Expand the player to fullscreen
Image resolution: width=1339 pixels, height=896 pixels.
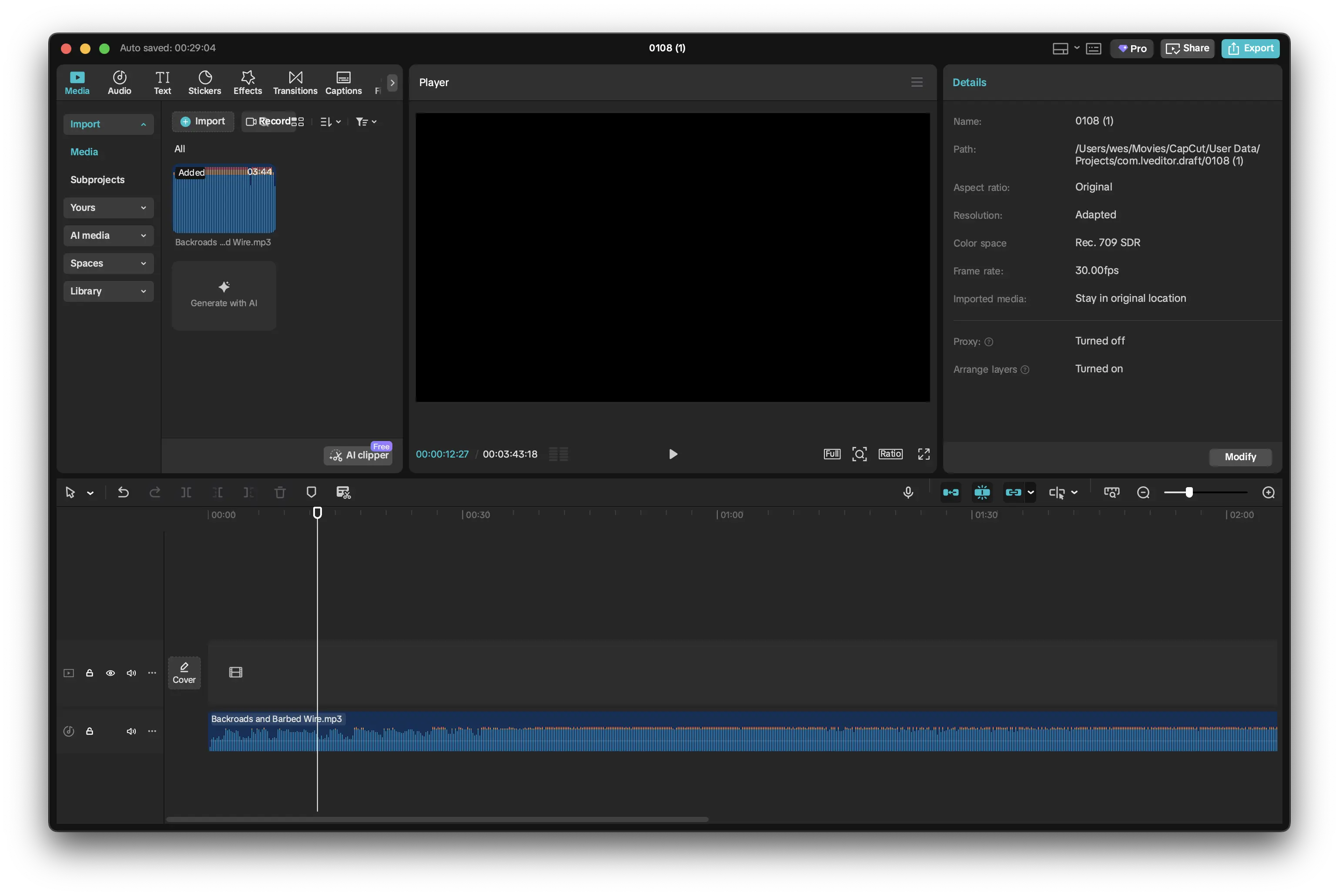tap(923, 454)
